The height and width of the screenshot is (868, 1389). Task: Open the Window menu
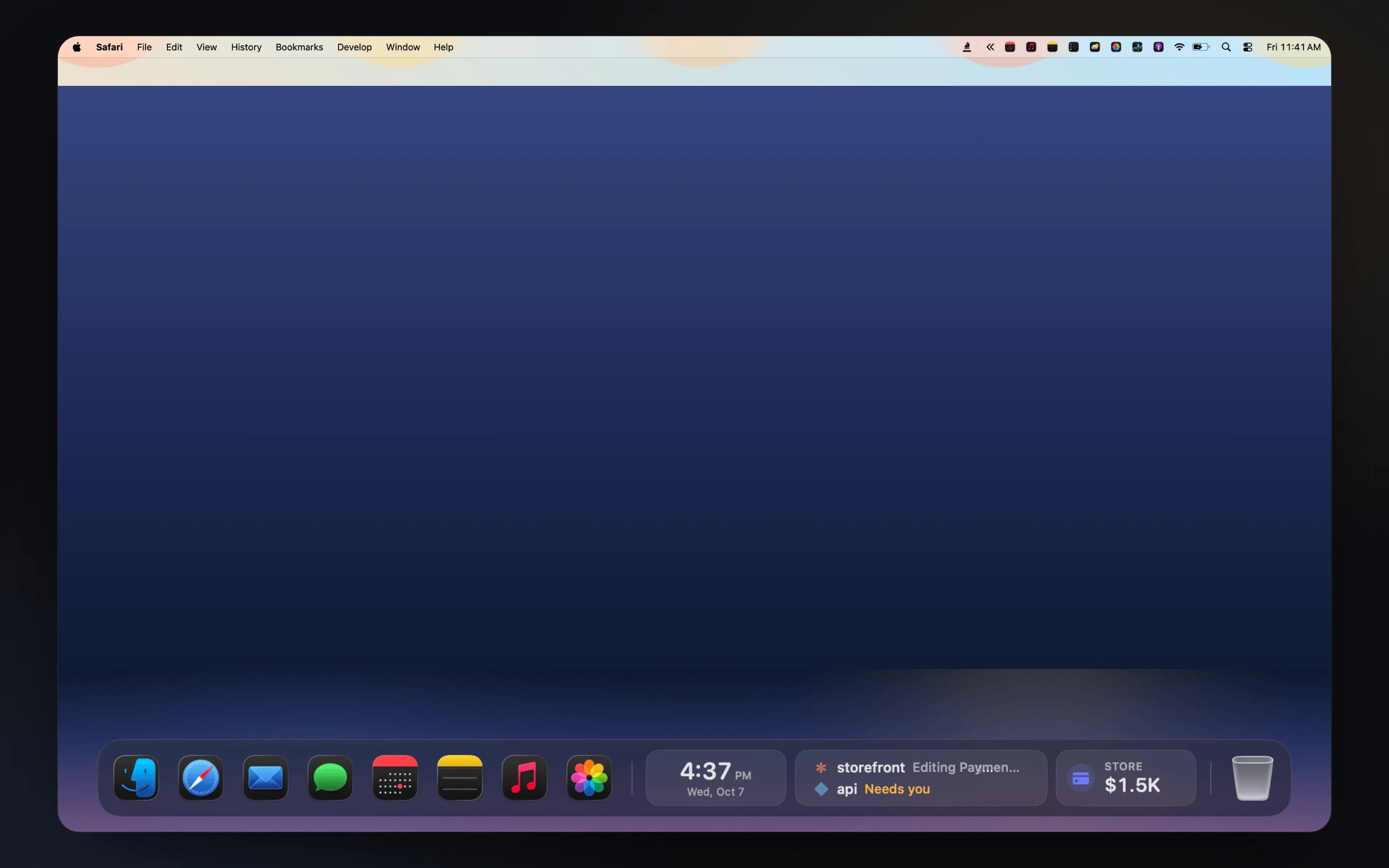click(403, 47)
